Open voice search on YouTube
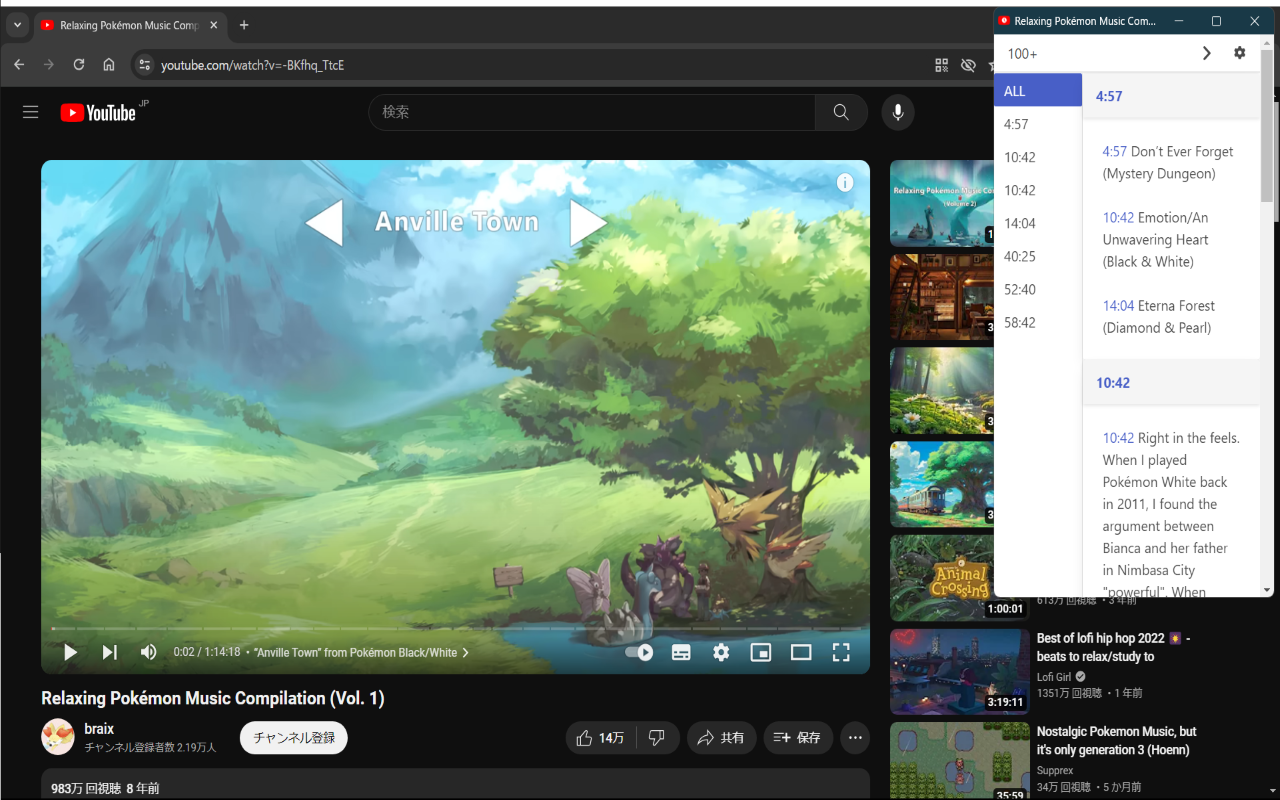Screen dimensions: 1280x800 (x=897, y=112)
